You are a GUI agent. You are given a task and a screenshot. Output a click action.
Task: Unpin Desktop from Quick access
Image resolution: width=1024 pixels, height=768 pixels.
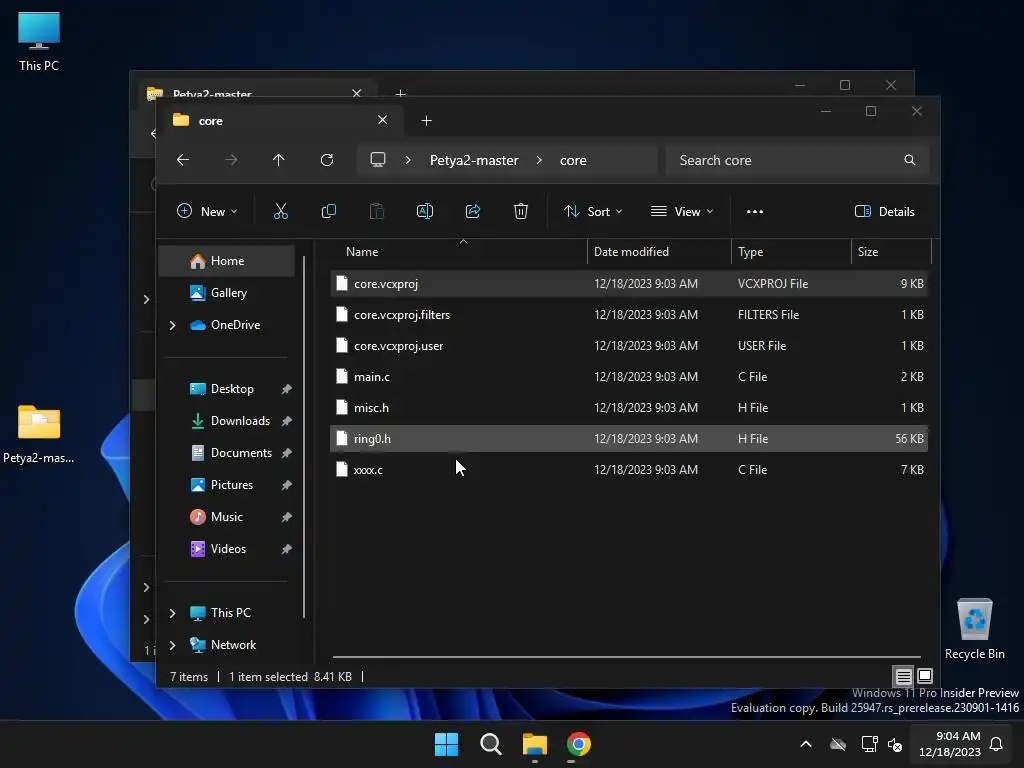pyautogui.click(x=286, y=389)
